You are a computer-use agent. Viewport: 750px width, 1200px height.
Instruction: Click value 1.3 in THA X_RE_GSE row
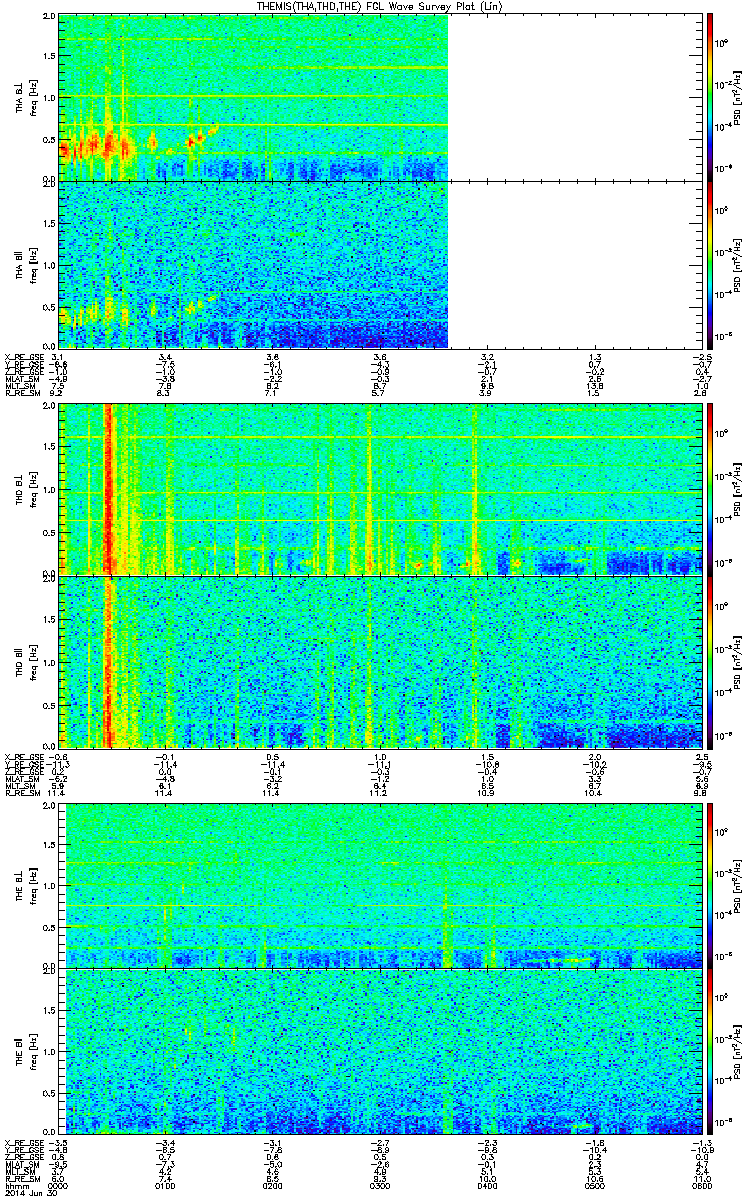pos(594,356)
